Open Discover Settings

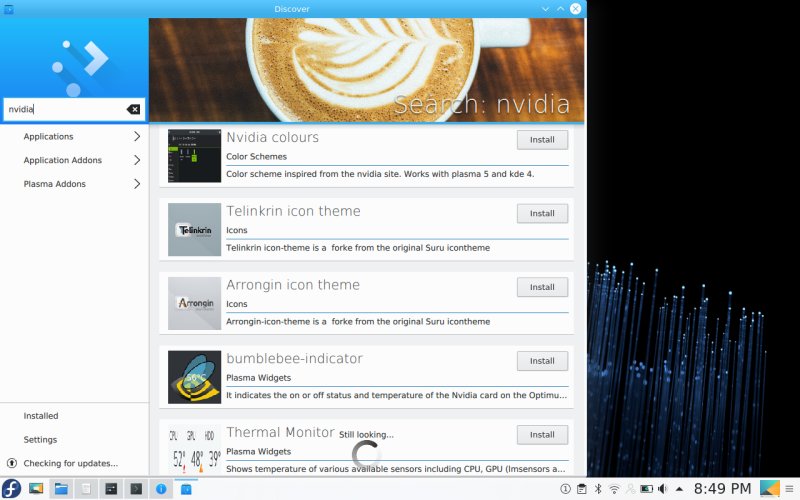coord(40,439)
